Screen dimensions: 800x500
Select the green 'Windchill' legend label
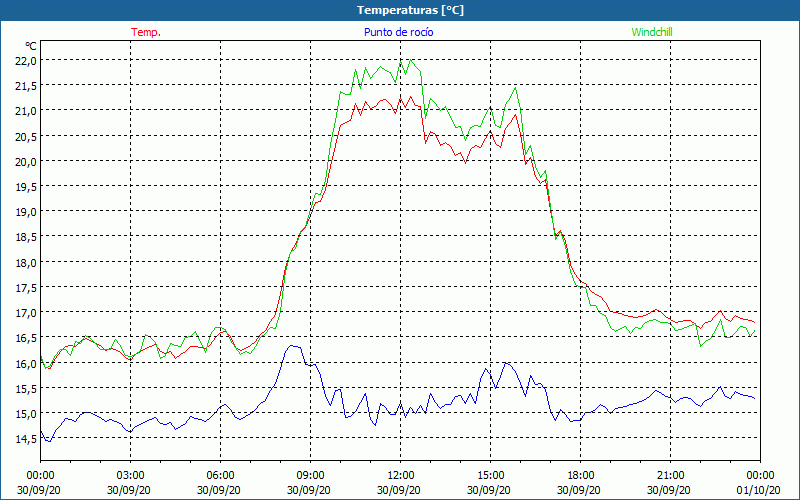point(652,32)
